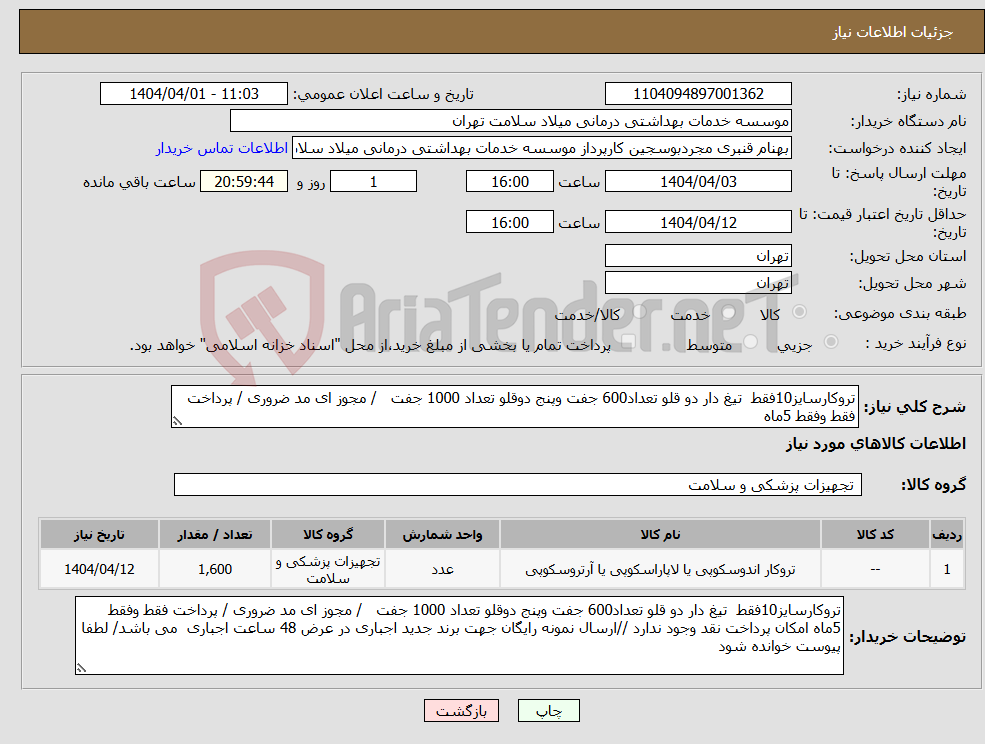Click the گروه کالا table column header
The width and height of the screenshot is (985, 744).
tap(328, 534)
